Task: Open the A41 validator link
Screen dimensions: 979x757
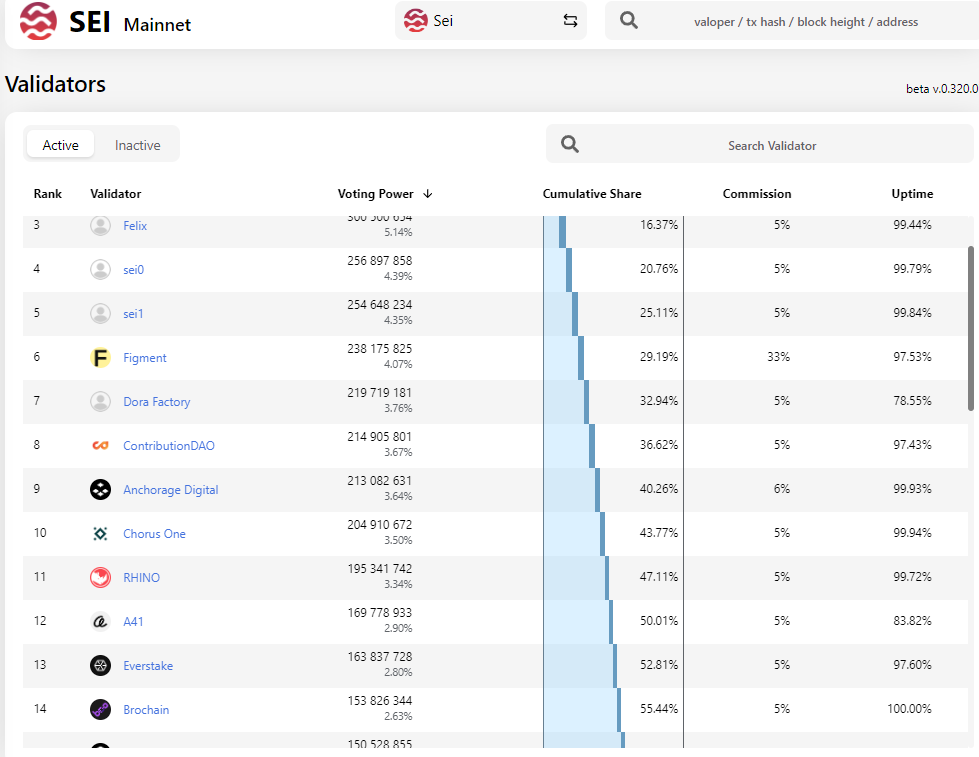Action: pos(133,622)
